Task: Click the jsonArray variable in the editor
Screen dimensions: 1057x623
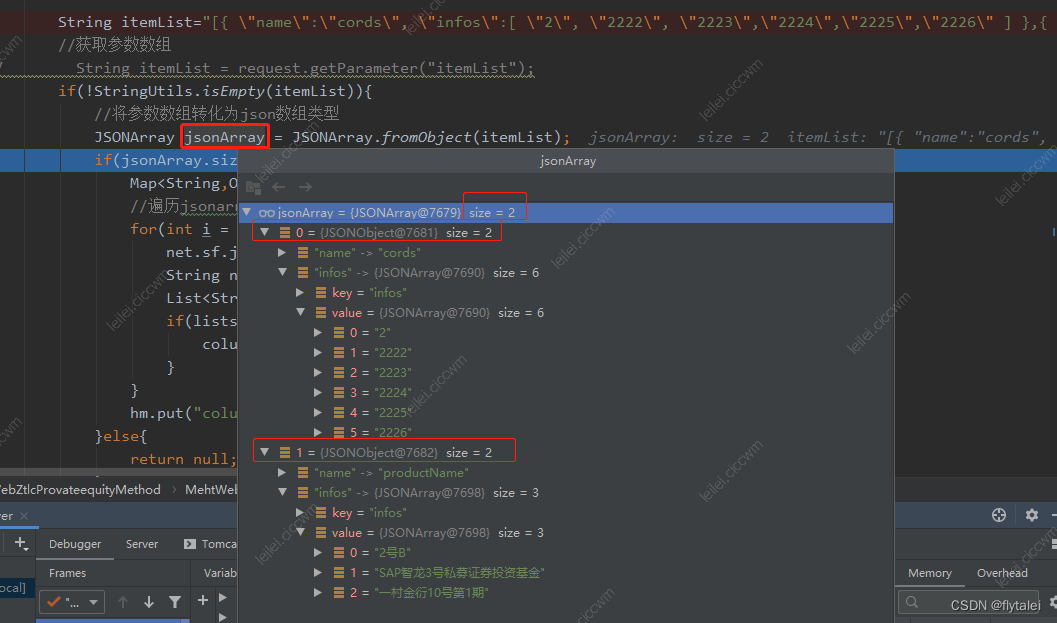Action: (225, 138)
